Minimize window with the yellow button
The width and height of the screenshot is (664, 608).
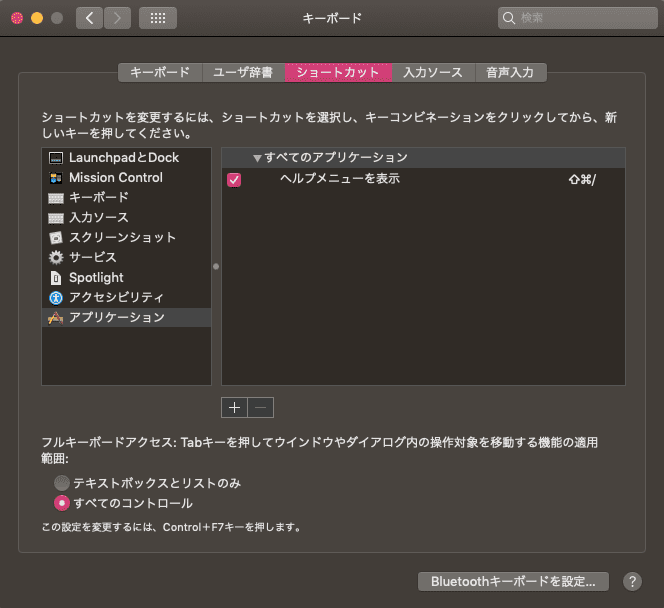click(x=37, y=18)
